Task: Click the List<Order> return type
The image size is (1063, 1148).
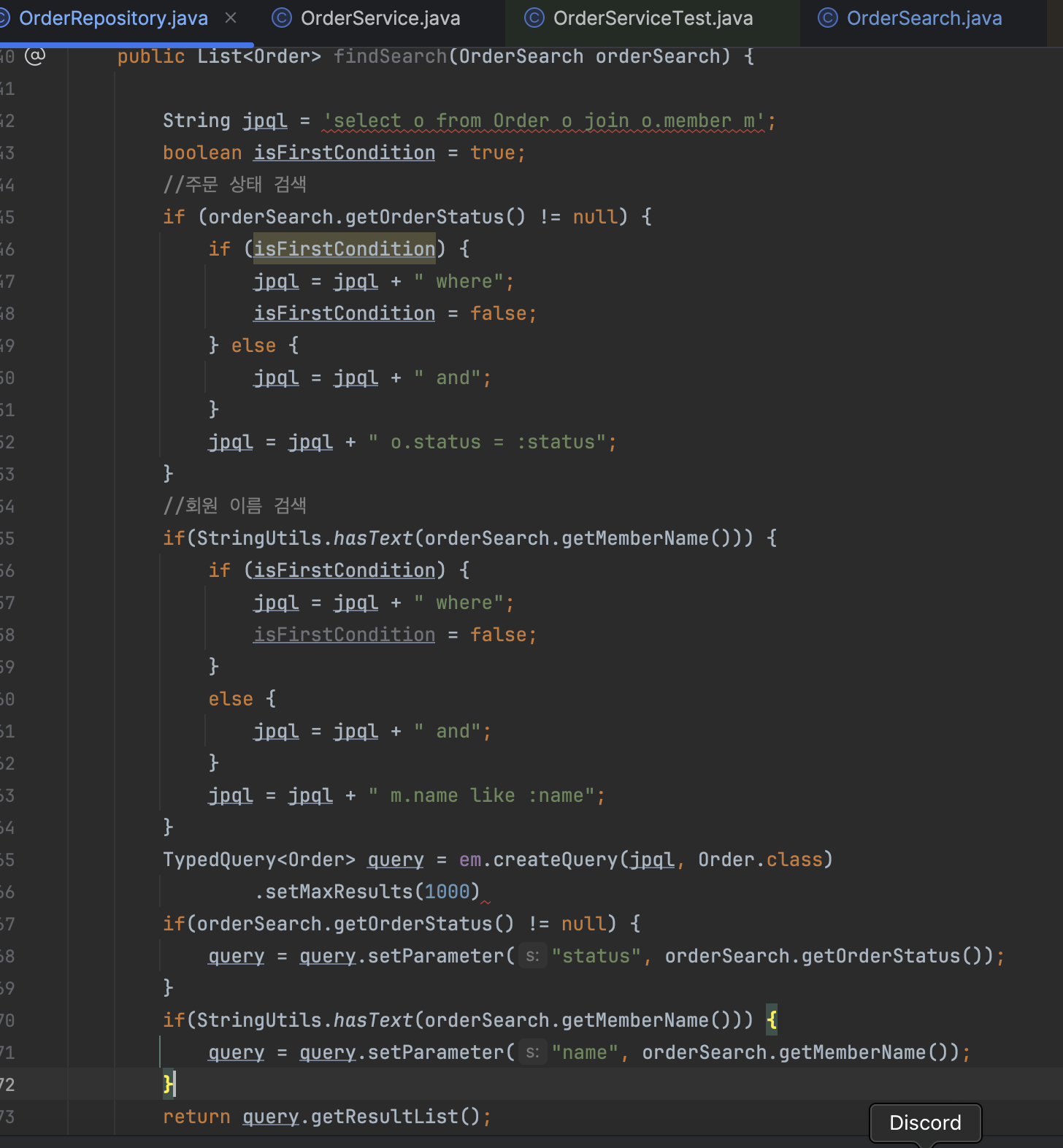Action: click(x=259, y=56)
